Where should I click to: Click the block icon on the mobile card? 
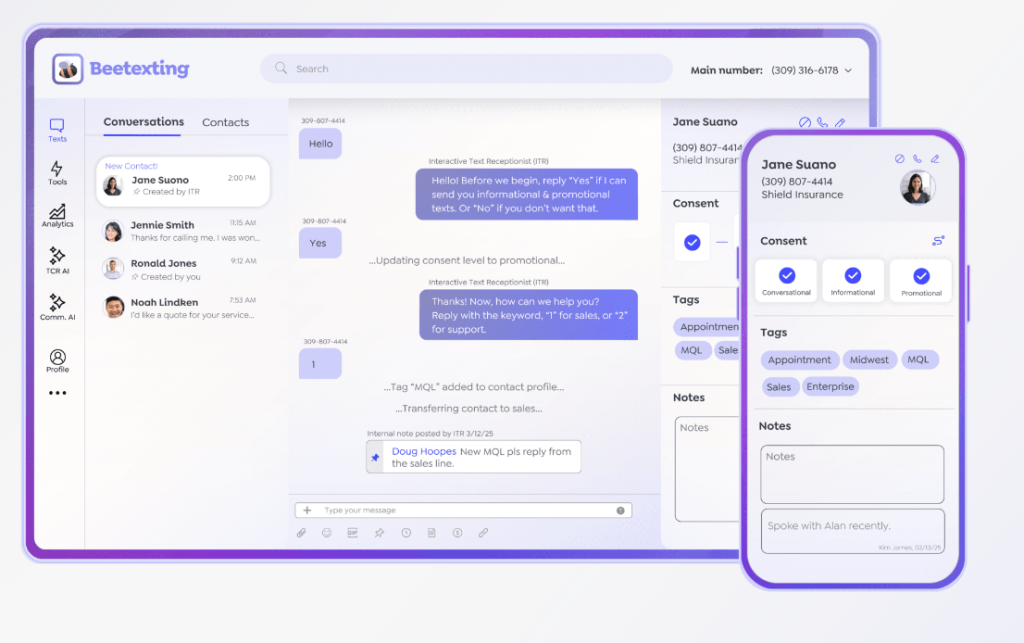(899, 159)
